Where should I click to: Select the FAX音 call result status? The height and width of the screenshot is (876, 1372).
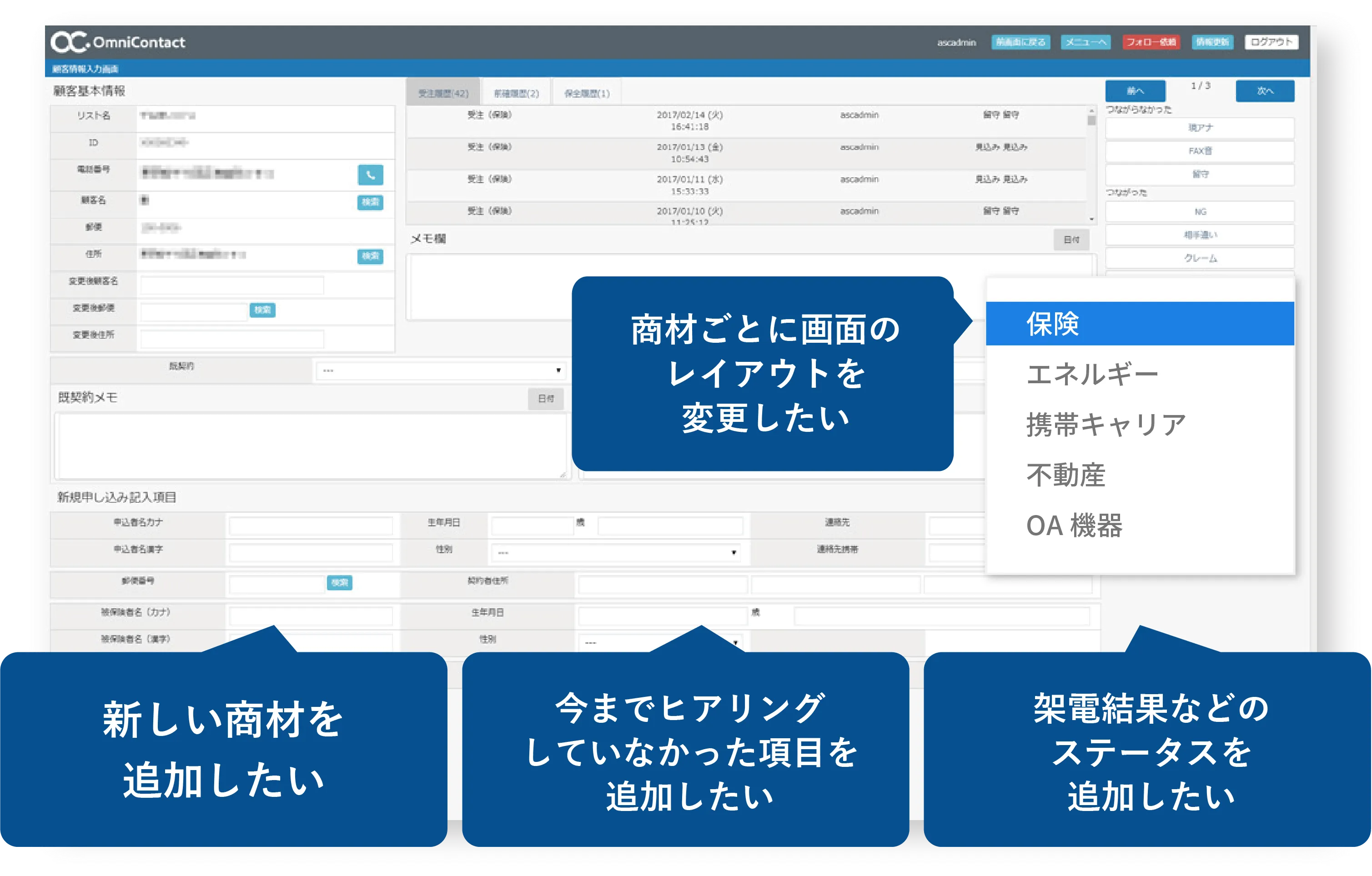(x=1200, y=151)
